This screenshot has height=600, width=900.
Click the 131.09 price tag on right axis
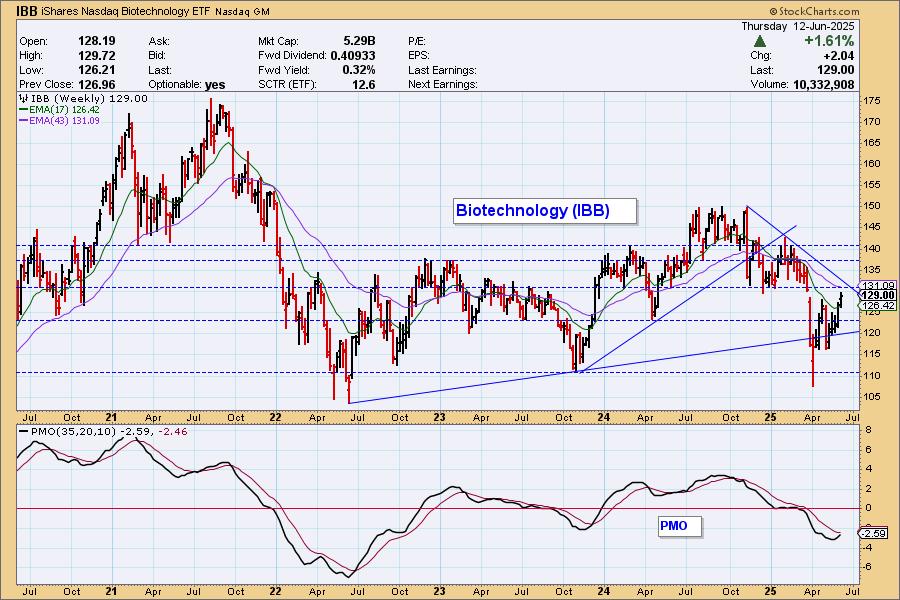tap(879, 285)
